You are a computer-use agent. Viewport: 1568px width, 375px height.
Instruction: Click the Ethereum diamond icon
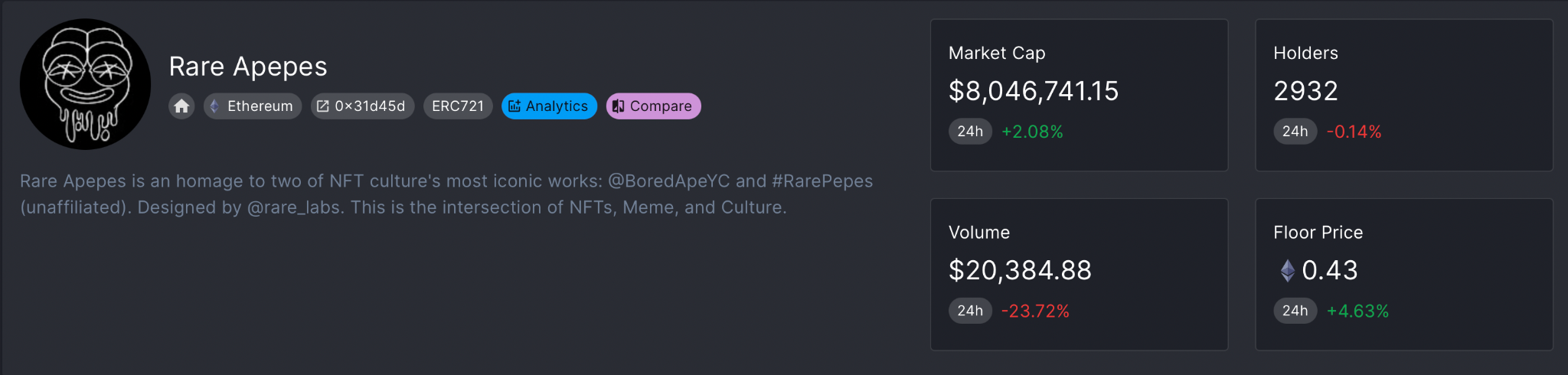(214, 106)
